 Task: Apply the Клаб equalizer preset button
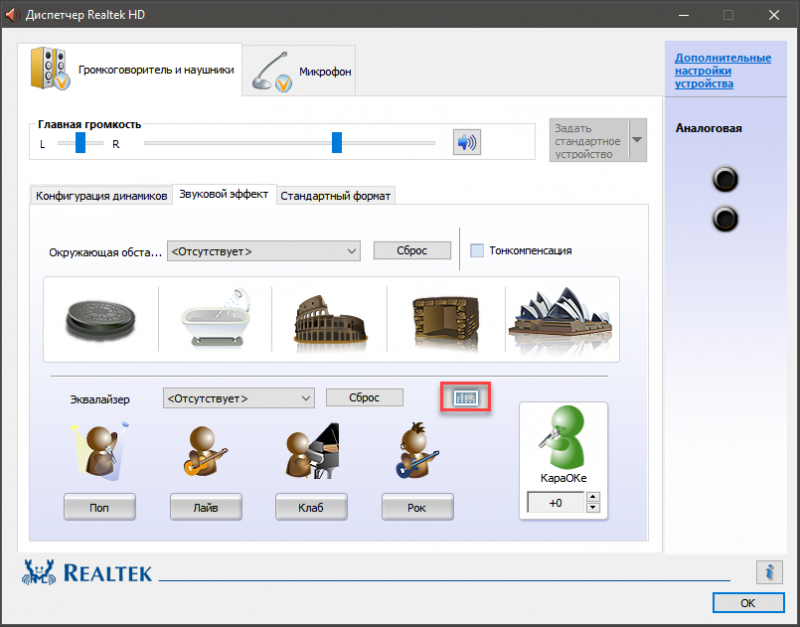click(x=311, y=507)
